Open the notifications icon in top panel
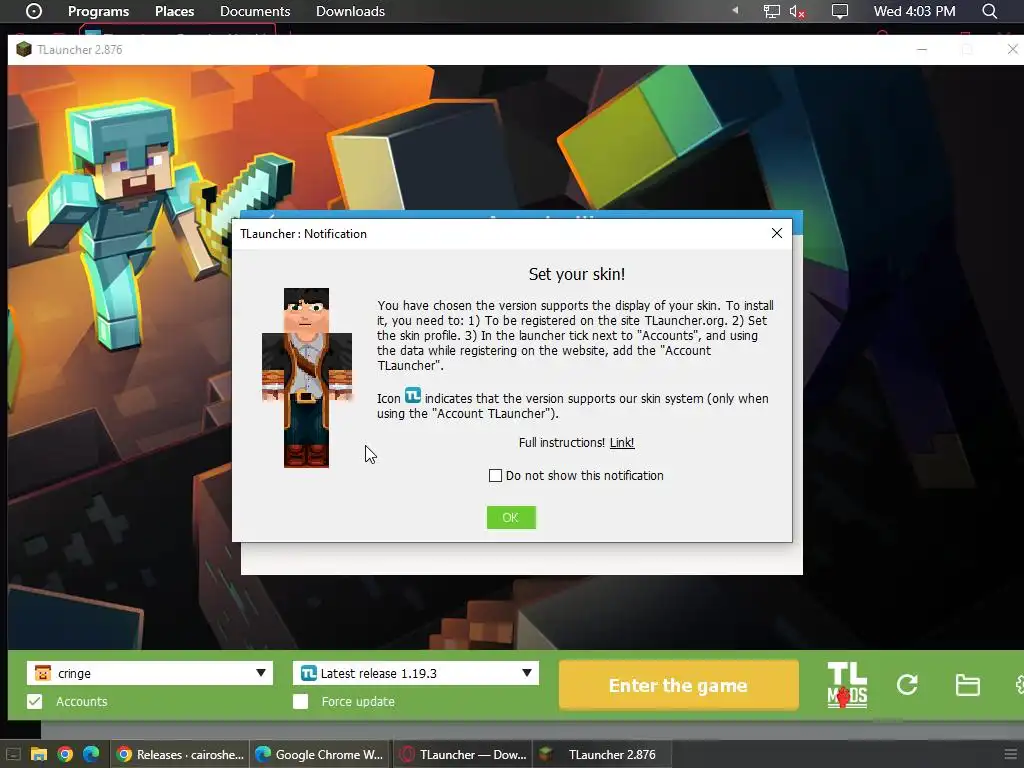The width and height of the screenshot is (1024, 768). click(840, 11)
